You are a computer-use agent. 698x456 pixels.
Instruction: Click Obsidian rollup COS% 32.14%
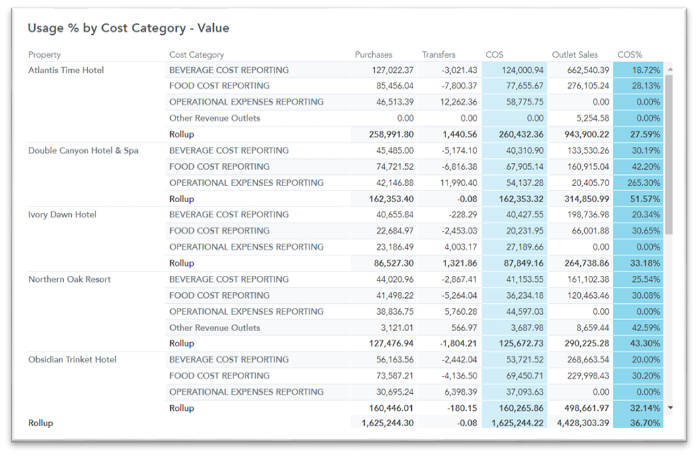click(645, 408)
